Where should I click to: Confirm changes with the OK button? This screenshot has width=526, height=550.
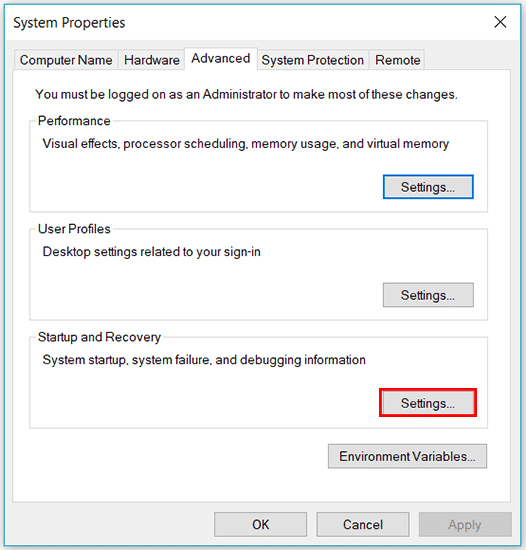pos(261,524)
